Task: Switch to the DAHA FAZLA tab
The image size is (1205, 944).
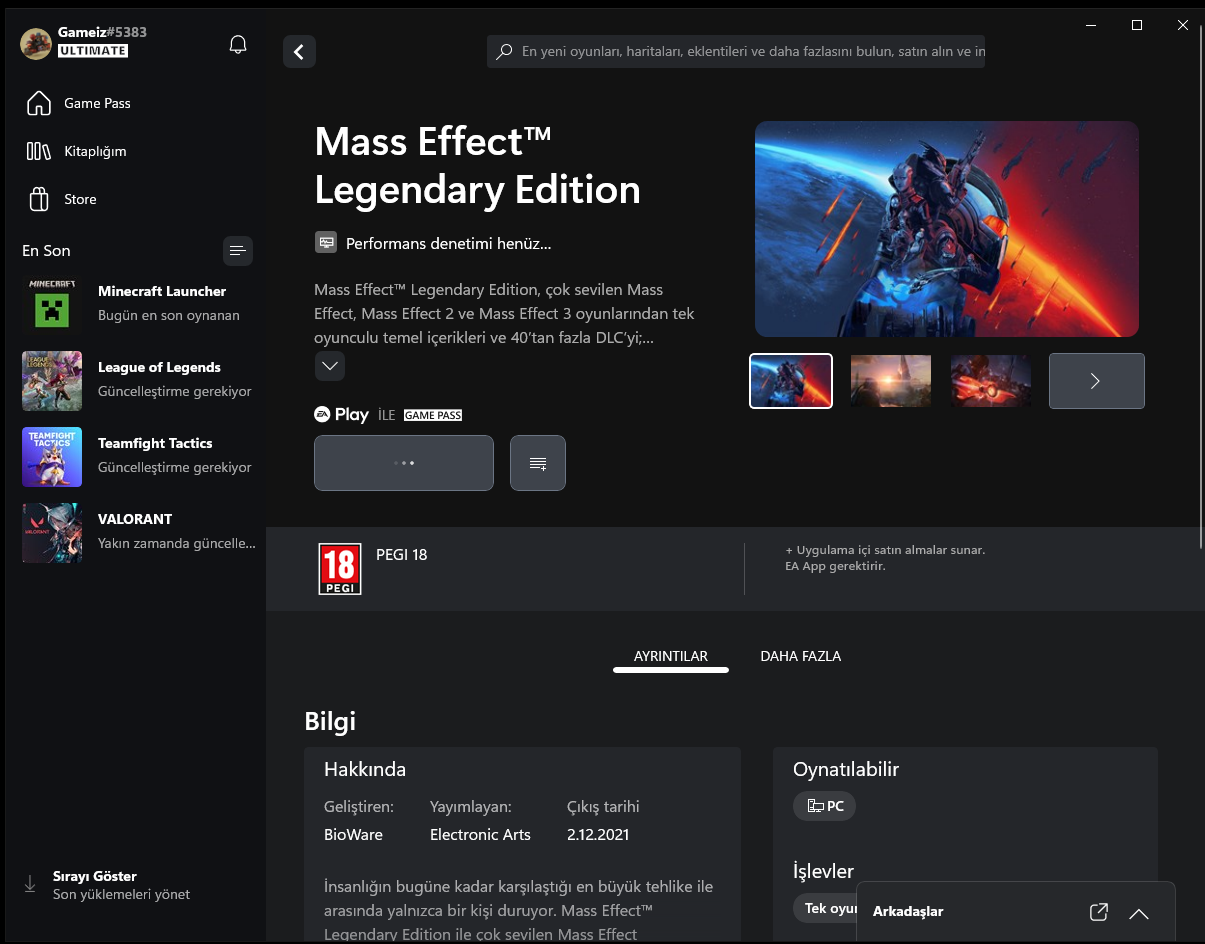Action: pyautogui.click(x=801, y=657)
